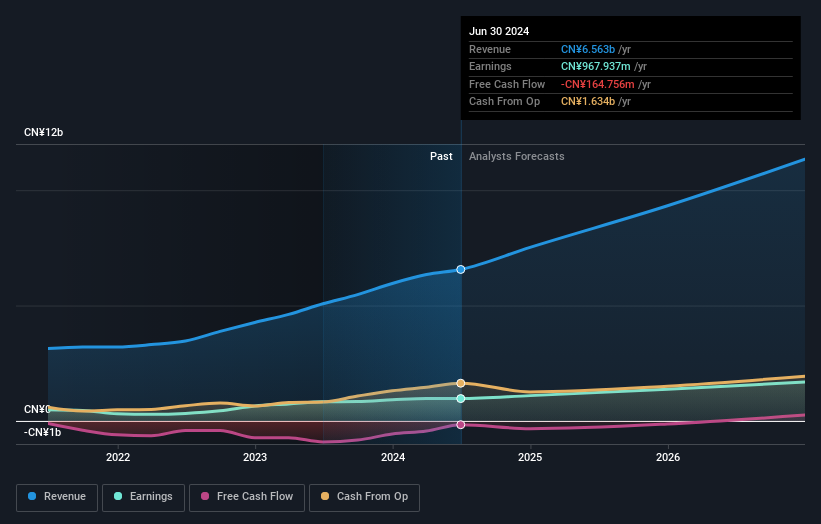Click the CN¥967.937m earnings value

(x=596, y=66)
